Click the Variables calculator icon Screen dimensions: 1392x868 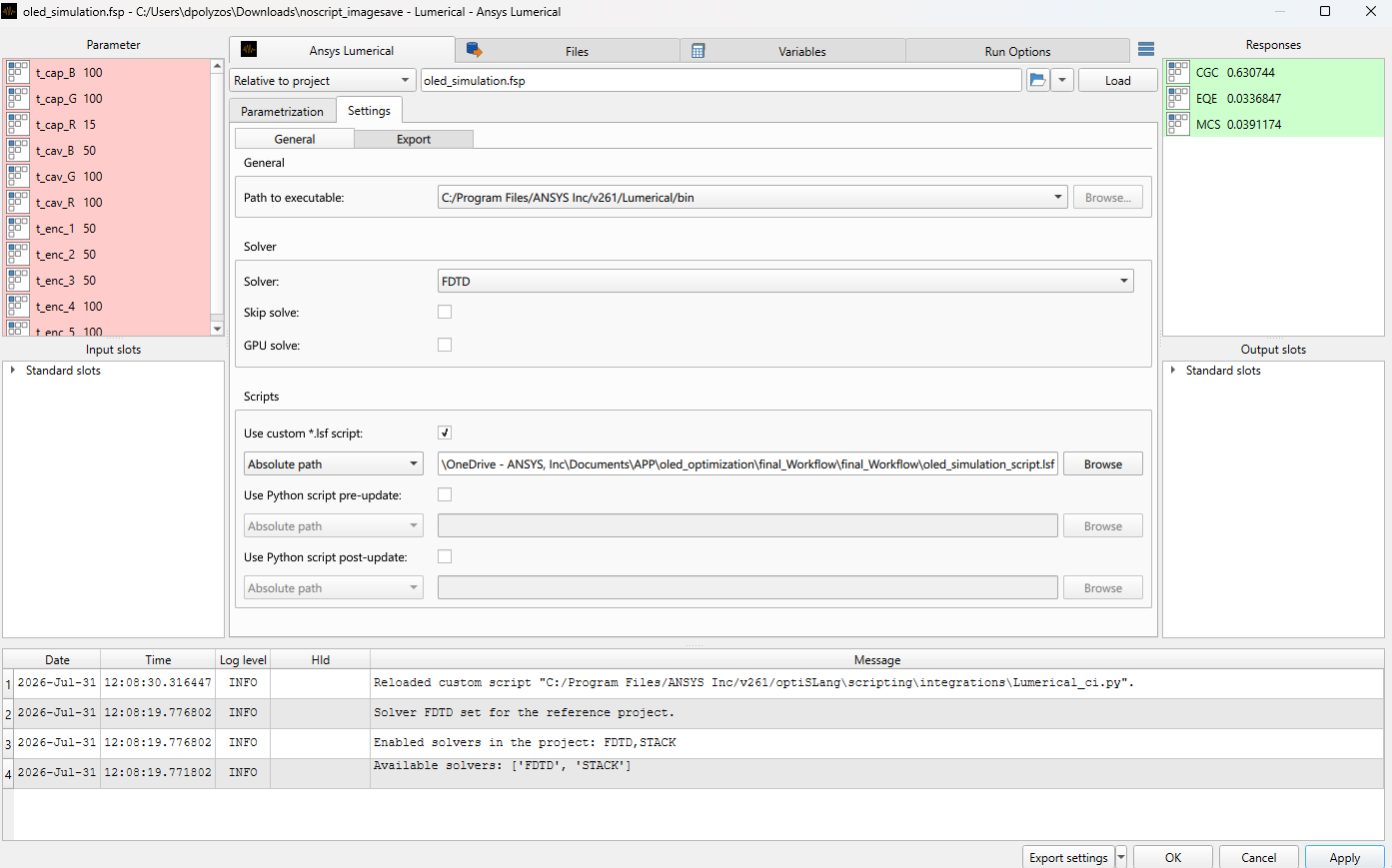coord(698,51)
